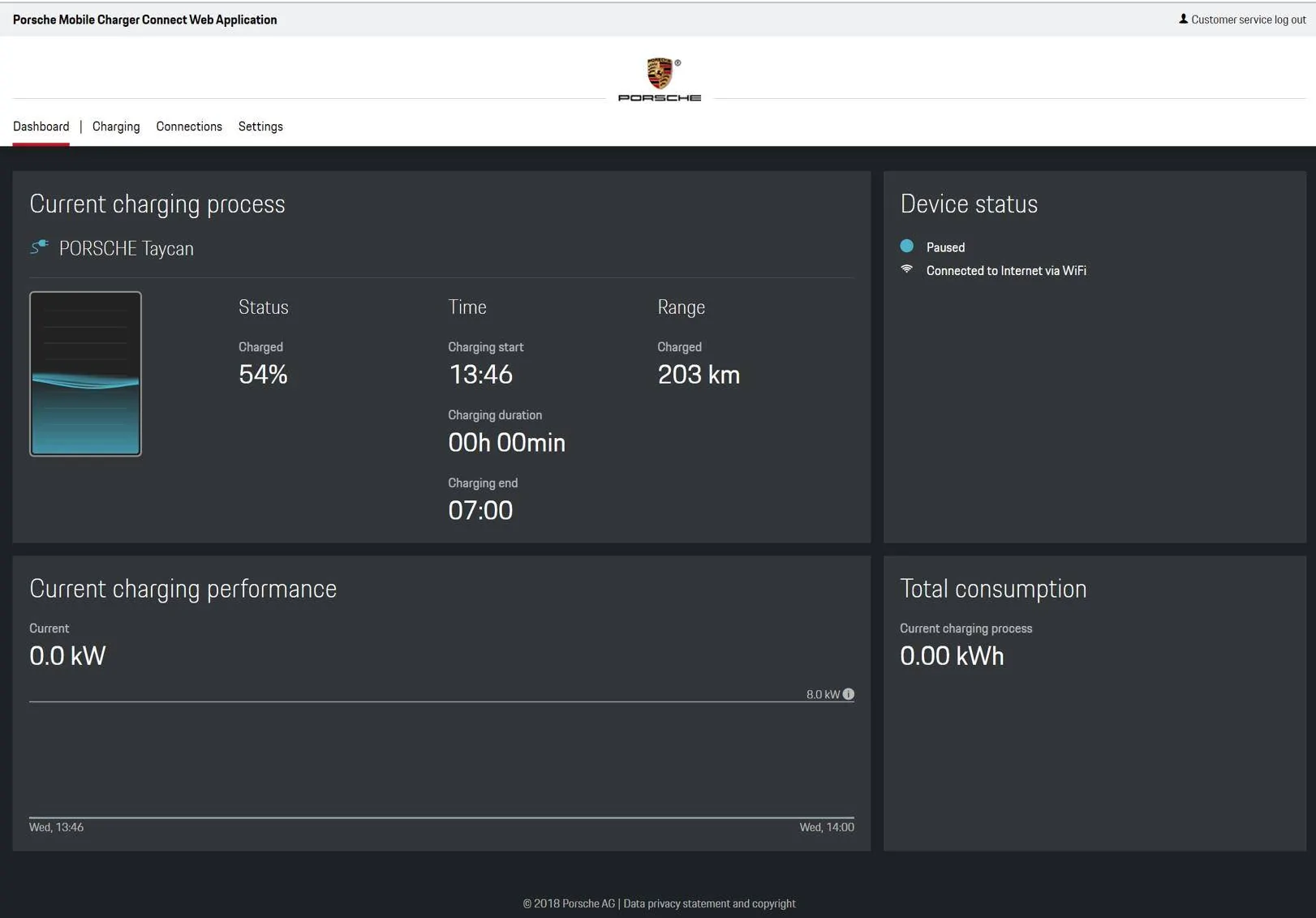Image resolution: width=1316 pixels, height=918 pixels.
Task: Click the charging performance chart line
Action: [x=441, y=817]
